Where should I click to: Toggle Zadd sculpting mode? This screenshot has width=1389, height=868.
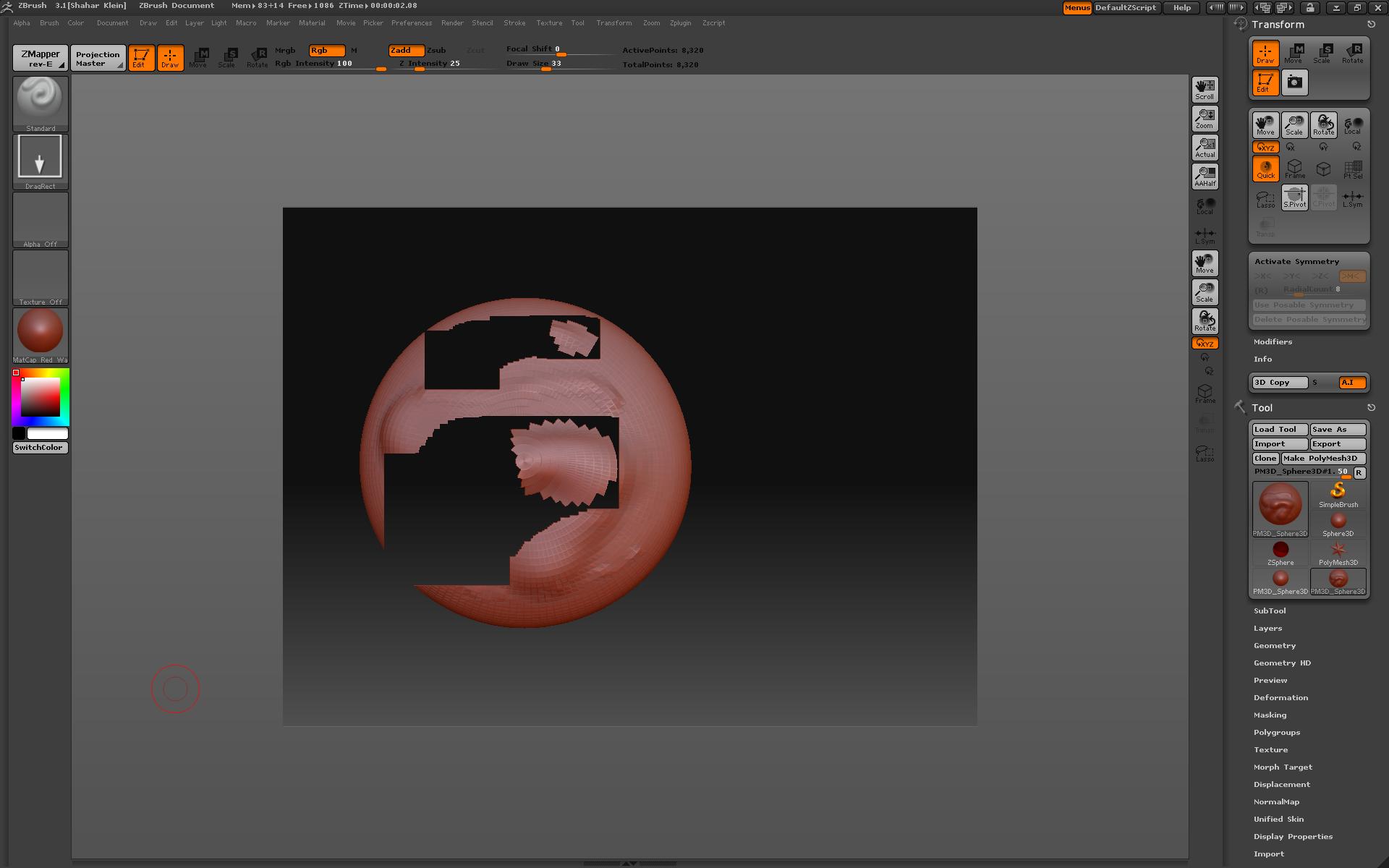click(x=406, y=50)
